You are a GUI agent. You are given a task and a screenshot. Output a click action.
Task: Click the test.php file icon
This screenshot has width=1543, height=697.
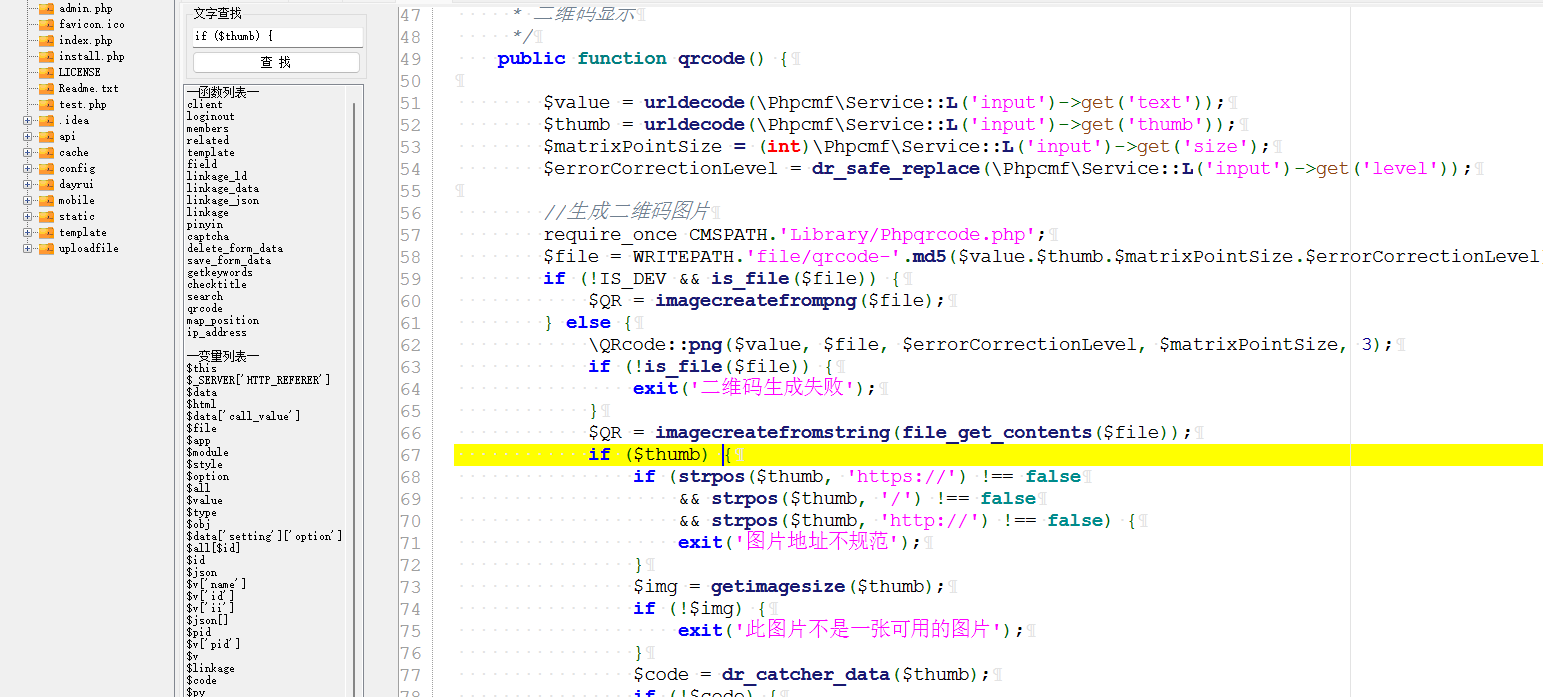tap(44, 104)
